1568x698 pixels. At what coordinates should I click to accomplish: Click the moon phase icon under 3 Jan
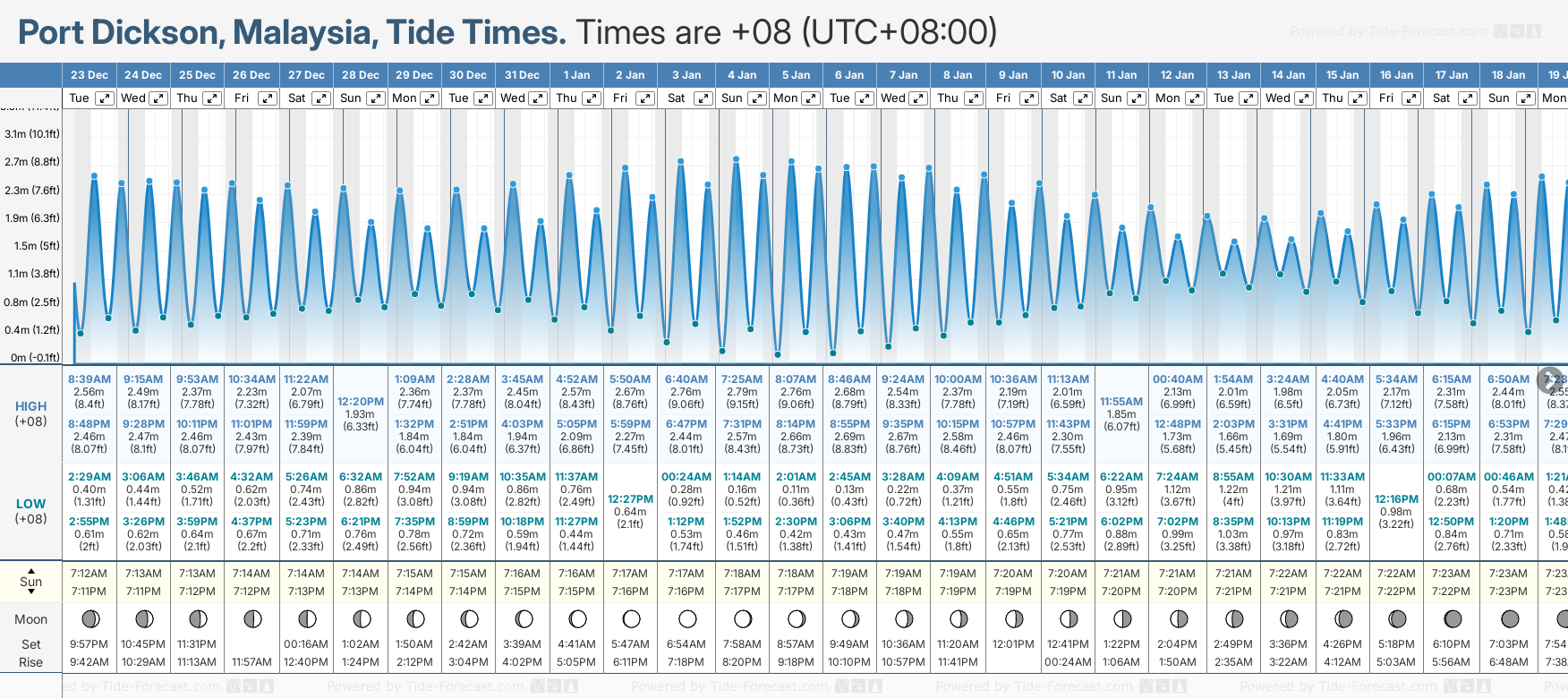[x=687, y=619]
